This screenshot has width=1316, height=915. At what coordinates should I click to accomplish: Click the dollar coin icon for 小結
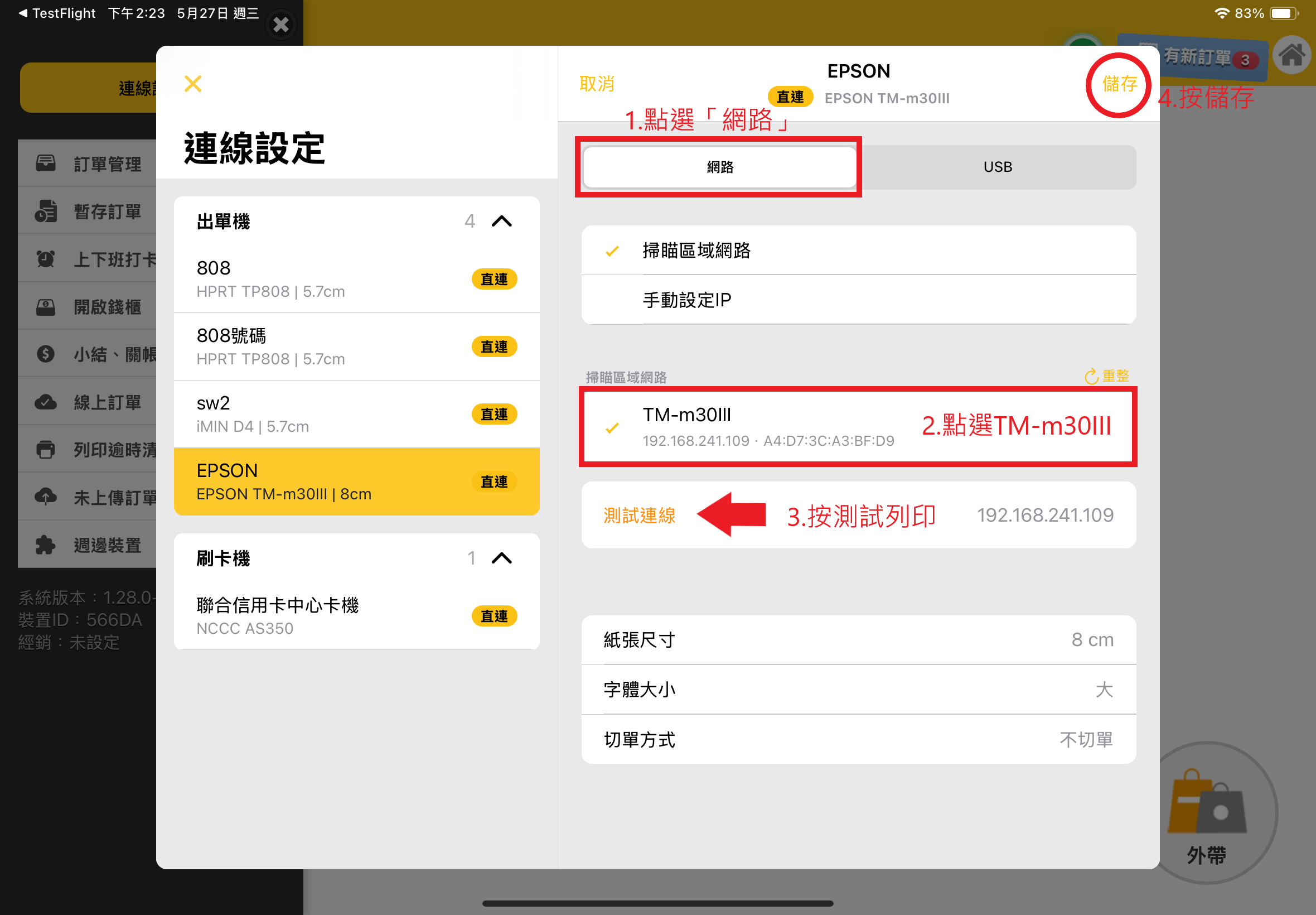click(46, 354)
